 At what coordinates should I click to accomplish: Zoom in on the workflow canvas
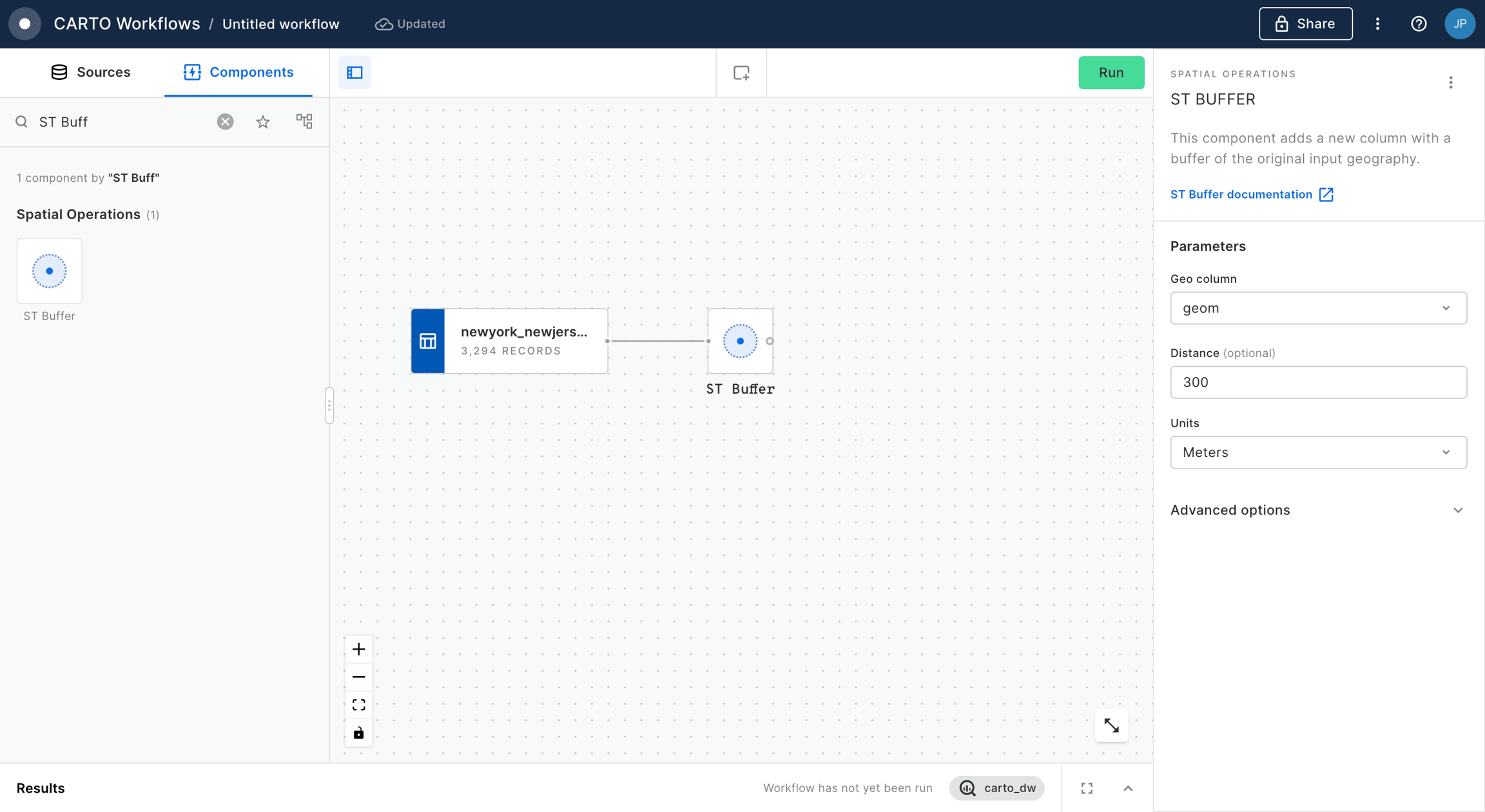pyautogui.click(x=359, y=649)
